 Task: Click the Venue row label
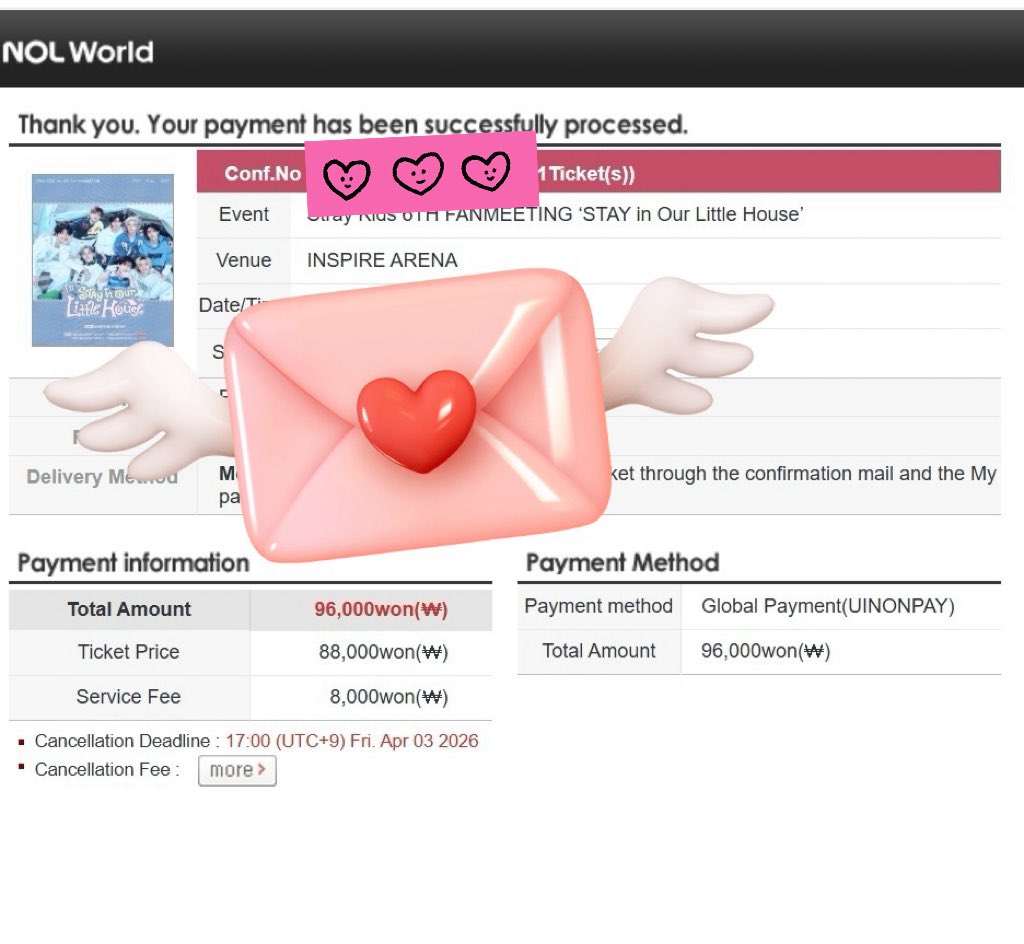(x=244, y=260)
